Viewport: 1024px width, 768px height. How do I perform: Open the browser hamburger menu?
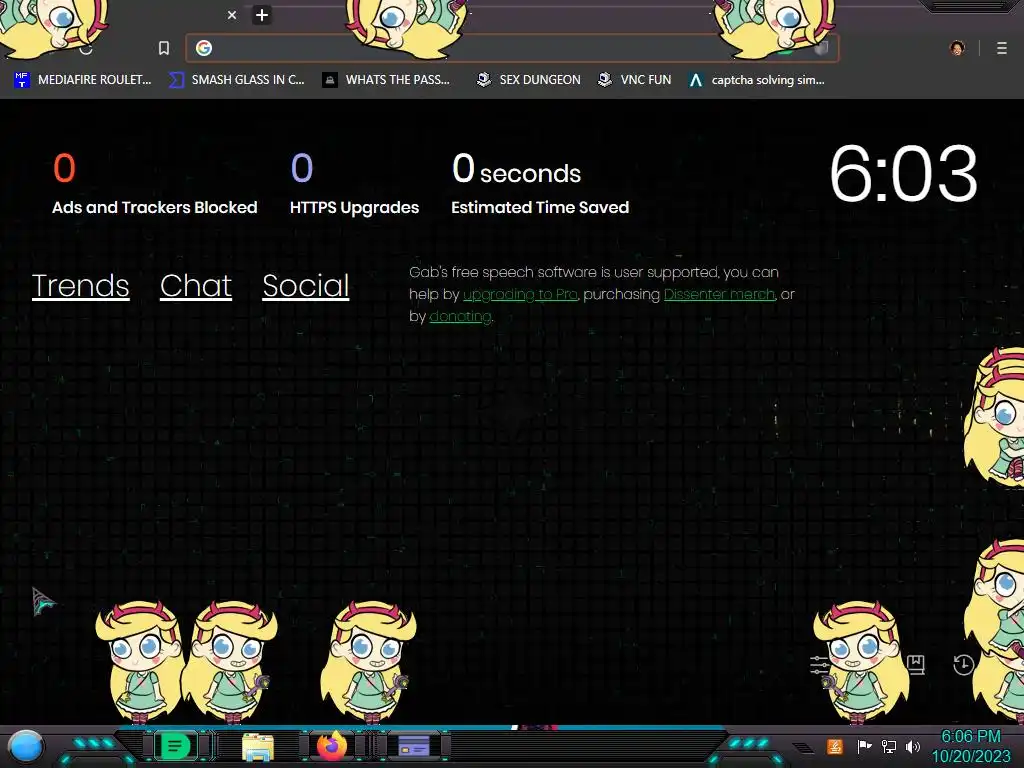[x=1002, y=48]
